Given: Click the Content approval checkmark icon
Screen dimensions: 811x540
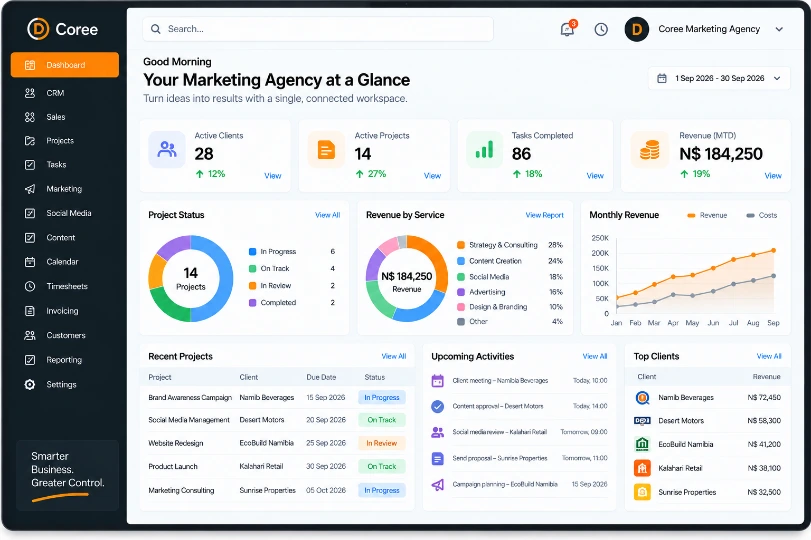Looking at the screenshot, I should point(438,407).
